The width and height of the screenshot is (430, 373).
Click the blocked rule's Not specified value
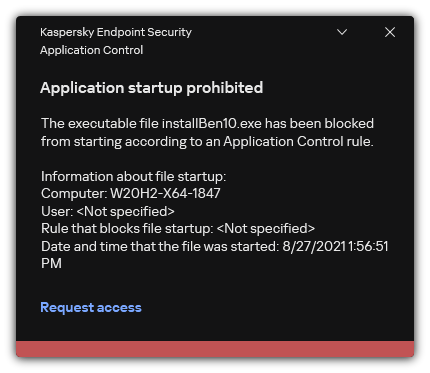click(x=266, y=229)
